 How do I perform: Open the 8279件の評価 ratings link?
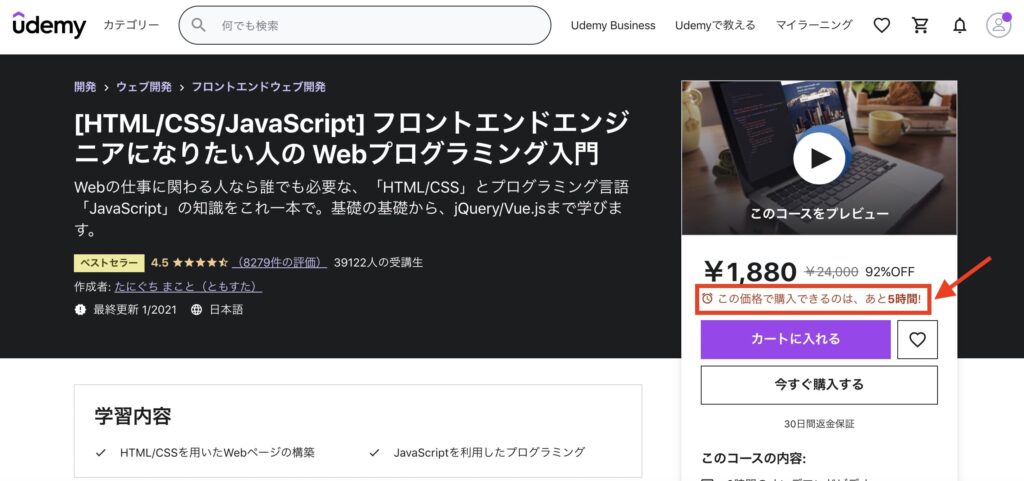280,263
